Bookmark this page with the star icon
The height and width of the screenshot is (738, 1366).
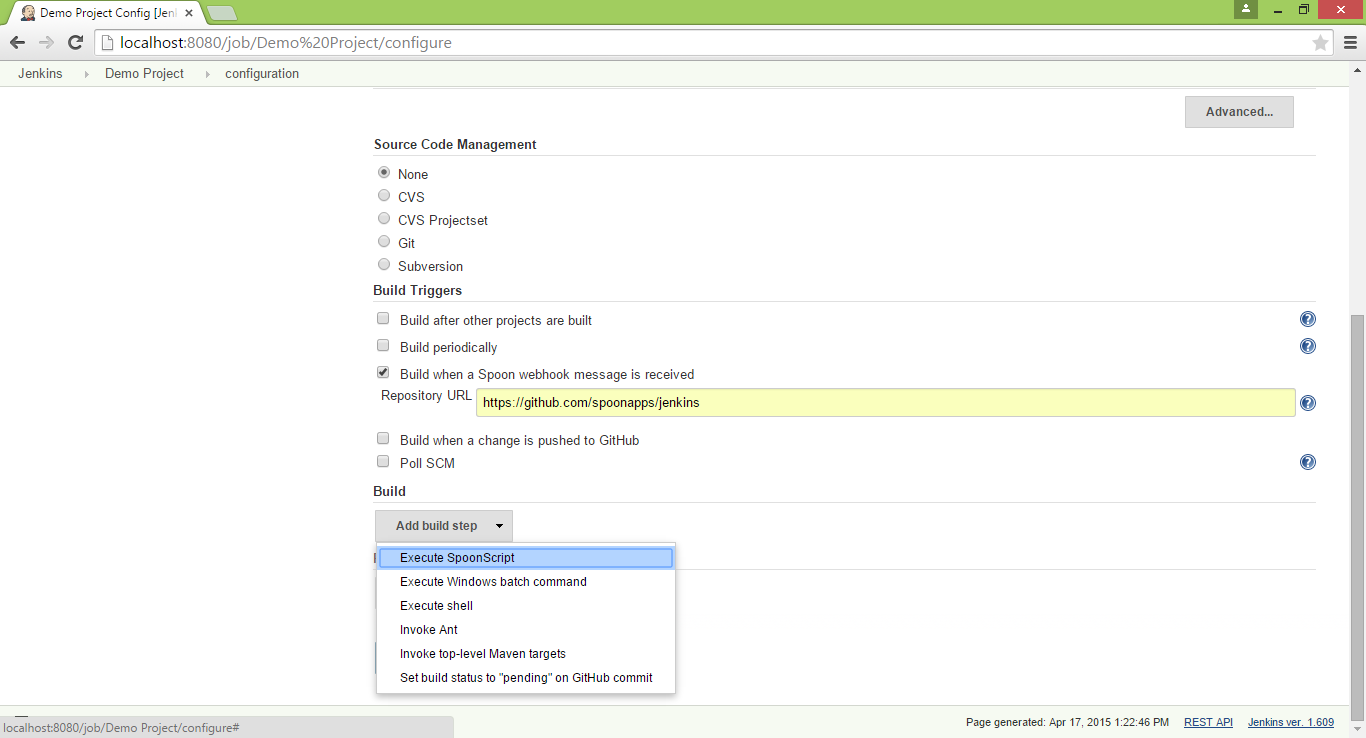(x=1320, y=43)
